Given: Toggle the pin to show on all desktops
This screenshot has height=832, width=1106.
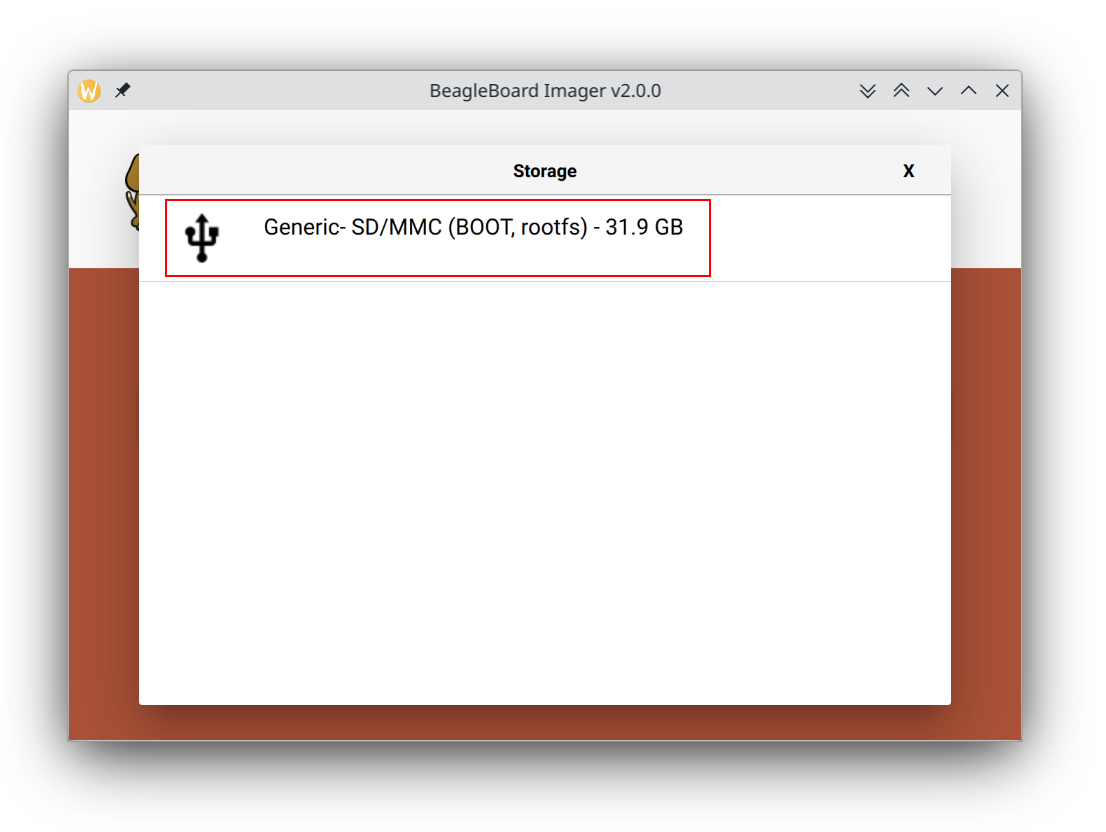Looking at the screenshot, I should click(122, 91).
